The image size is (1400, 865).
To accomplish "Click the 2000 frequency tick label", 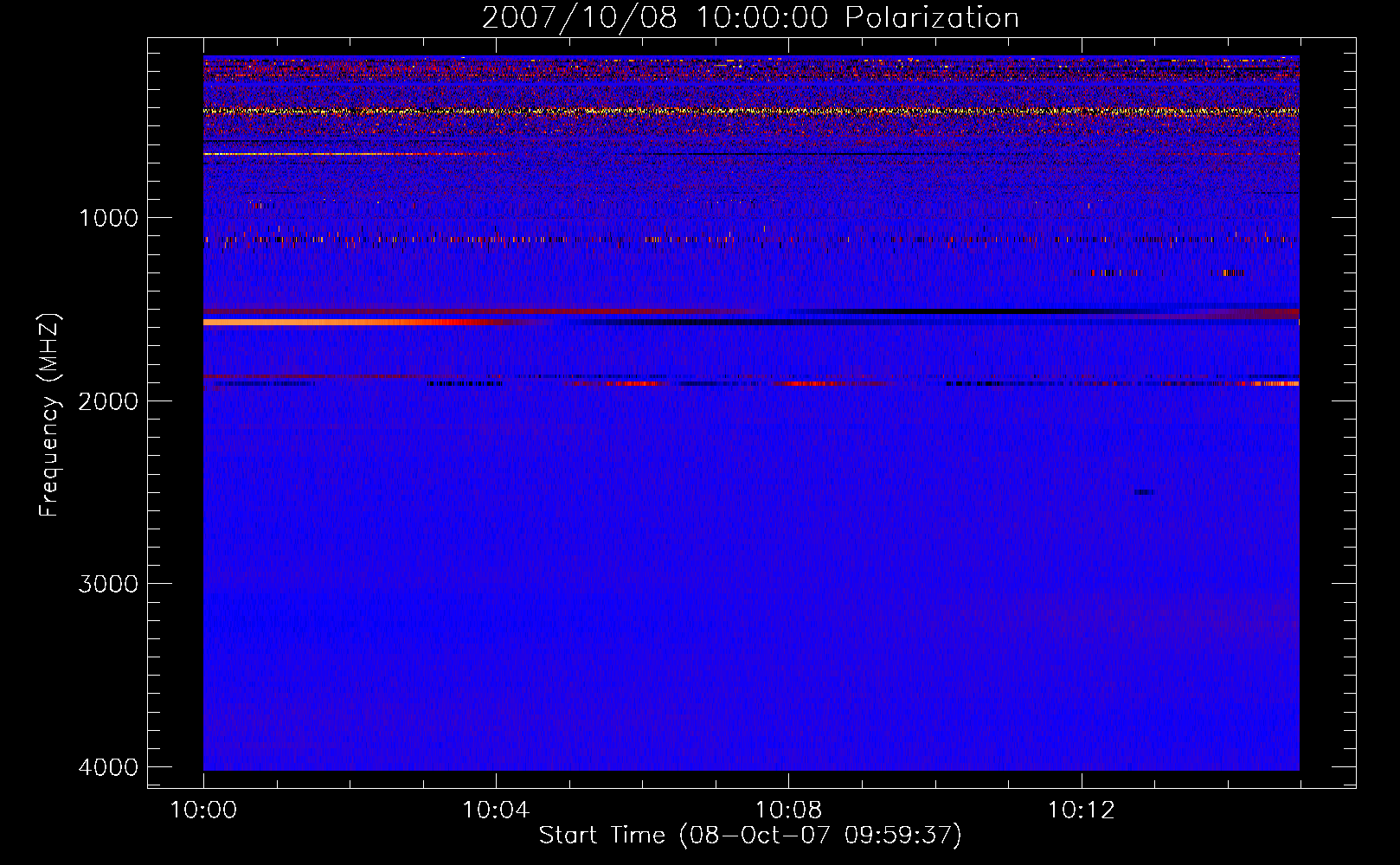I will point(108,400).
